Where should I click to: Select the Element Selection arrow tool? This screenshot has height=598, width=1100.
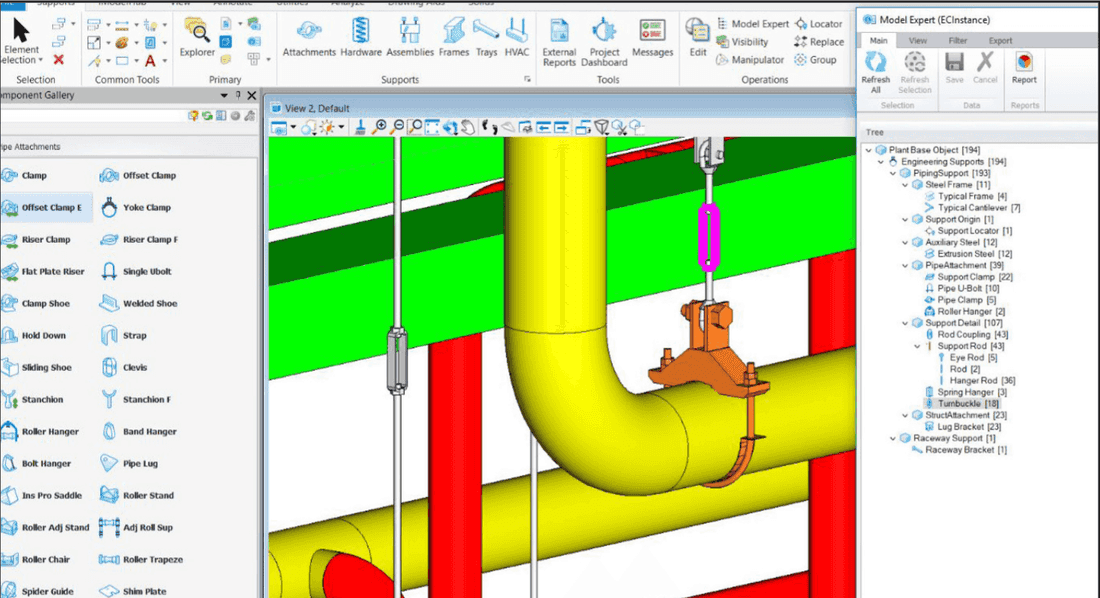click(x=21, y=39)
